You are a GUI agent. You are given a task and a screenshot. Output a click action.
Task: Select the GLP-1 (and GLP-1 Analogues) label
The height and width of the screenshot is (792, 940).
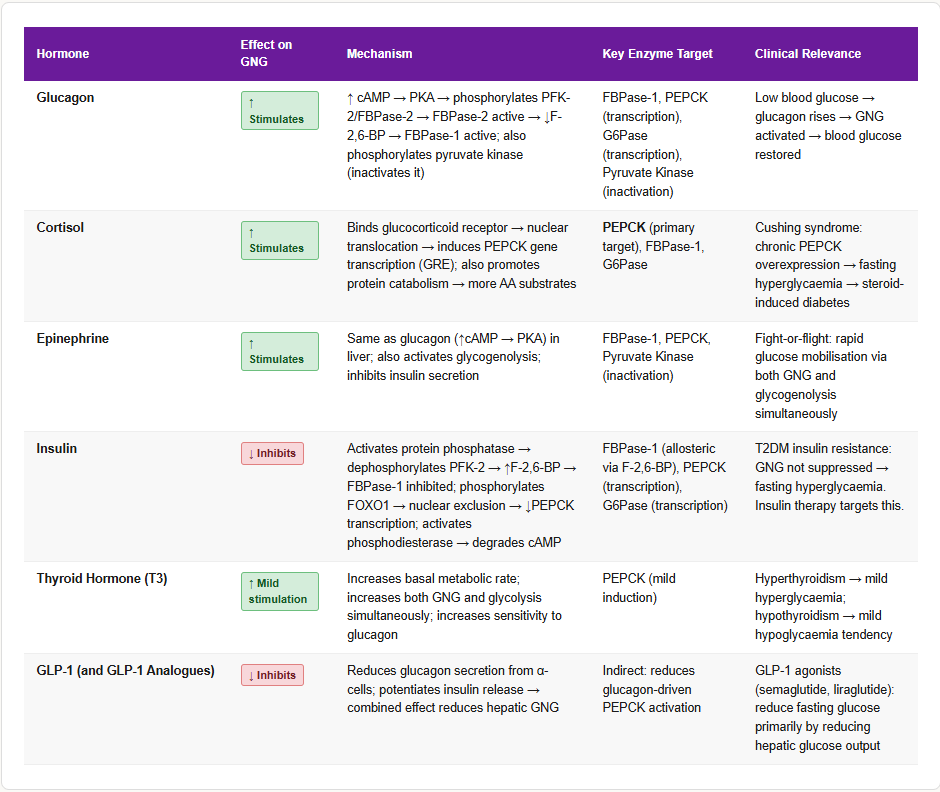(x=125, y=671)
